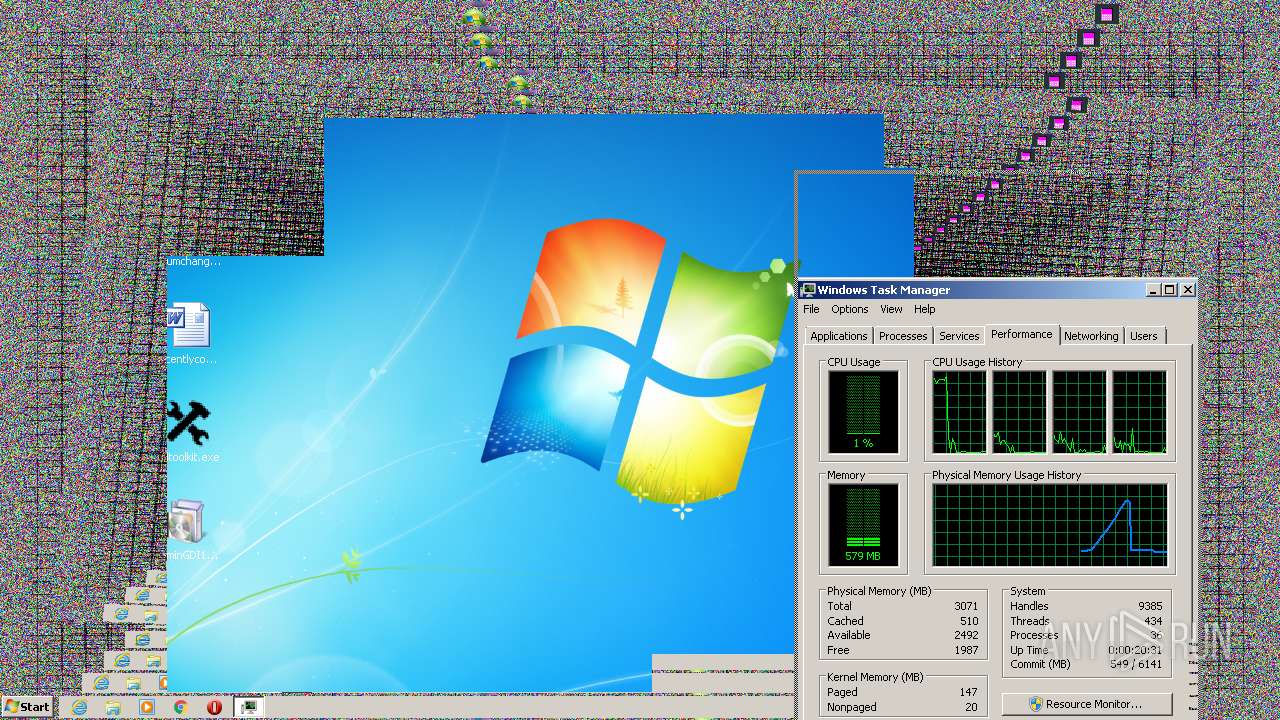Image resolution: width=1280 pixels, height=720 pixels.
Task: Click the Commit (MB) label
Action: [1040, 664]
